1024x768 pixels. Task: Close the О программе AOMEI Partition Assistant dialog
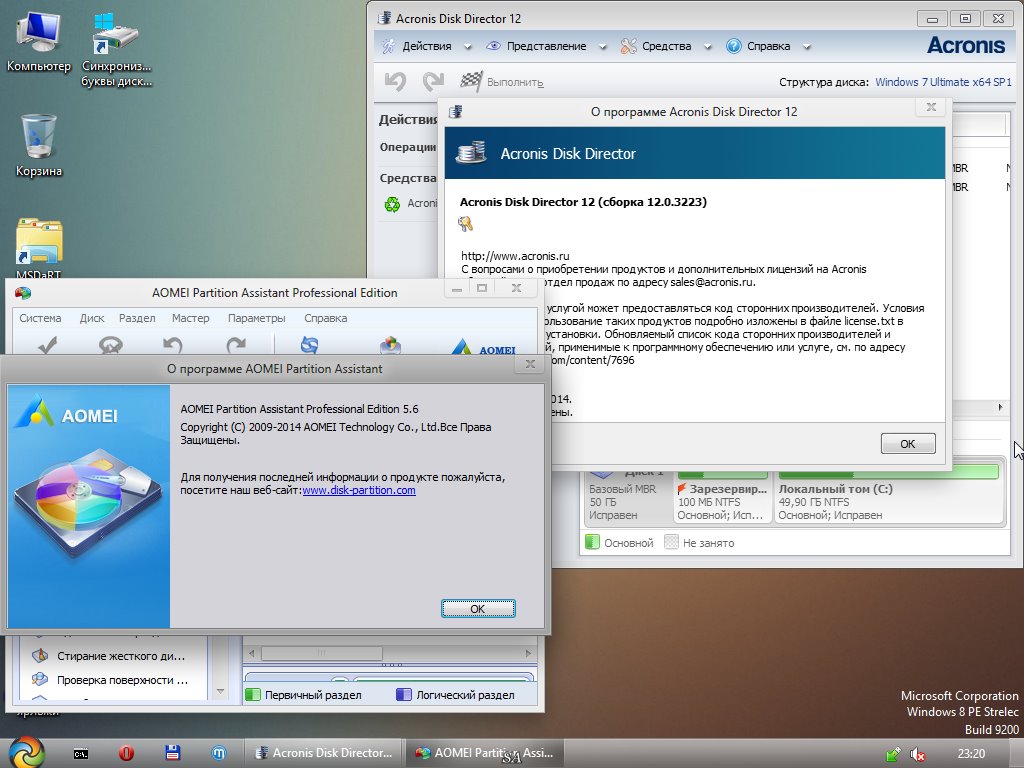(x=530, y=364)
